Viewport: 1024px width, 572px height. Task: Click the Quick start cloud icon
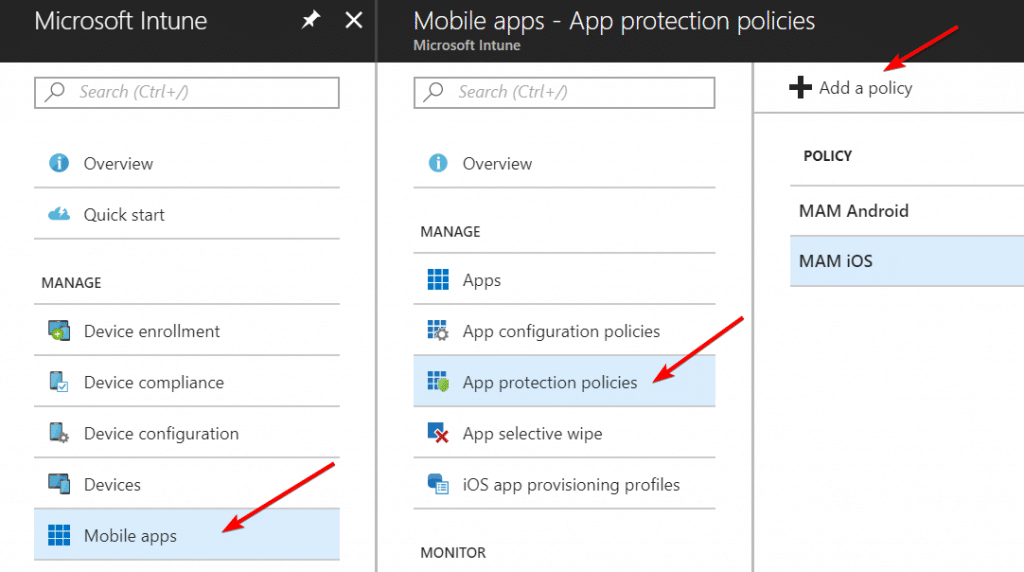[59, 215]
